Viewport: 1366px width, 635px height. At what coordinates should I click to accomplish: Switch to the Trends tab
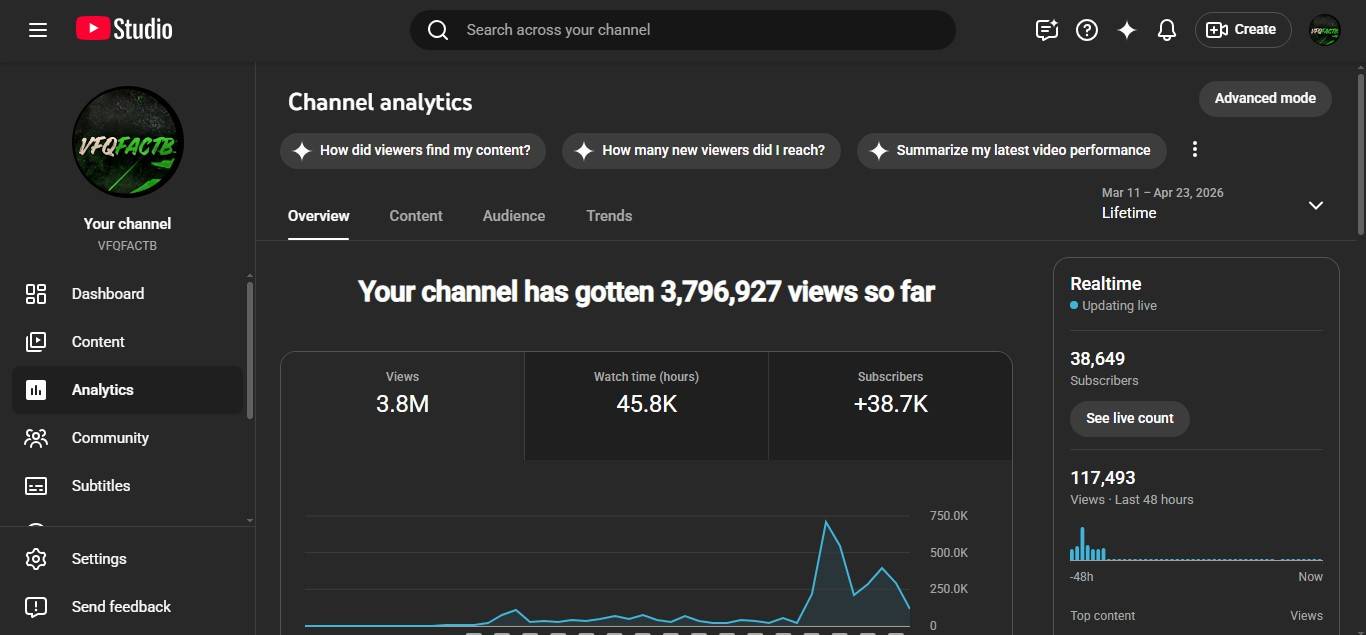pos(609,216)
